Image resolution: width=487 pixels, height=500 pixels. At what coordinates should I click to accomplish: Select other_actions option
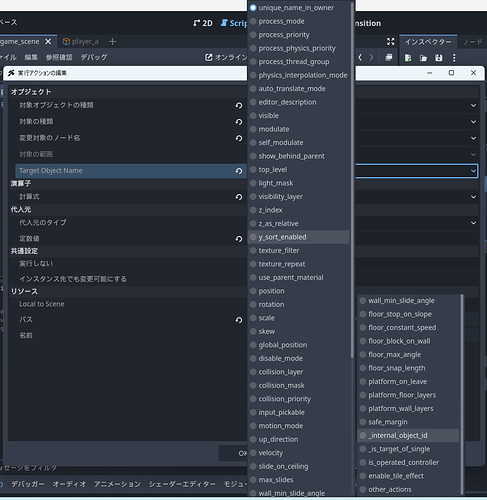click(408, 489)
